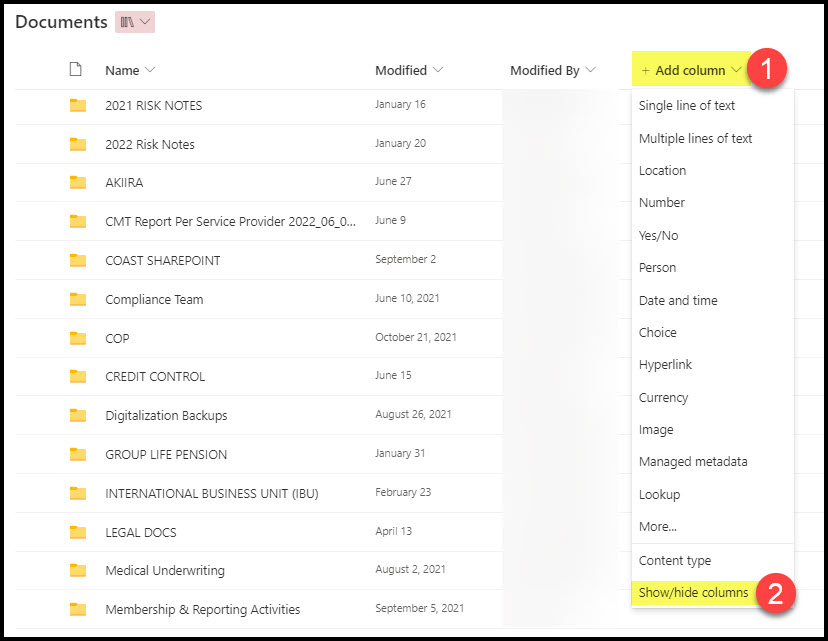The width and height of the screenshot is (828, 641).
Task: Click the file type column header icon
Action: [75, 70]
